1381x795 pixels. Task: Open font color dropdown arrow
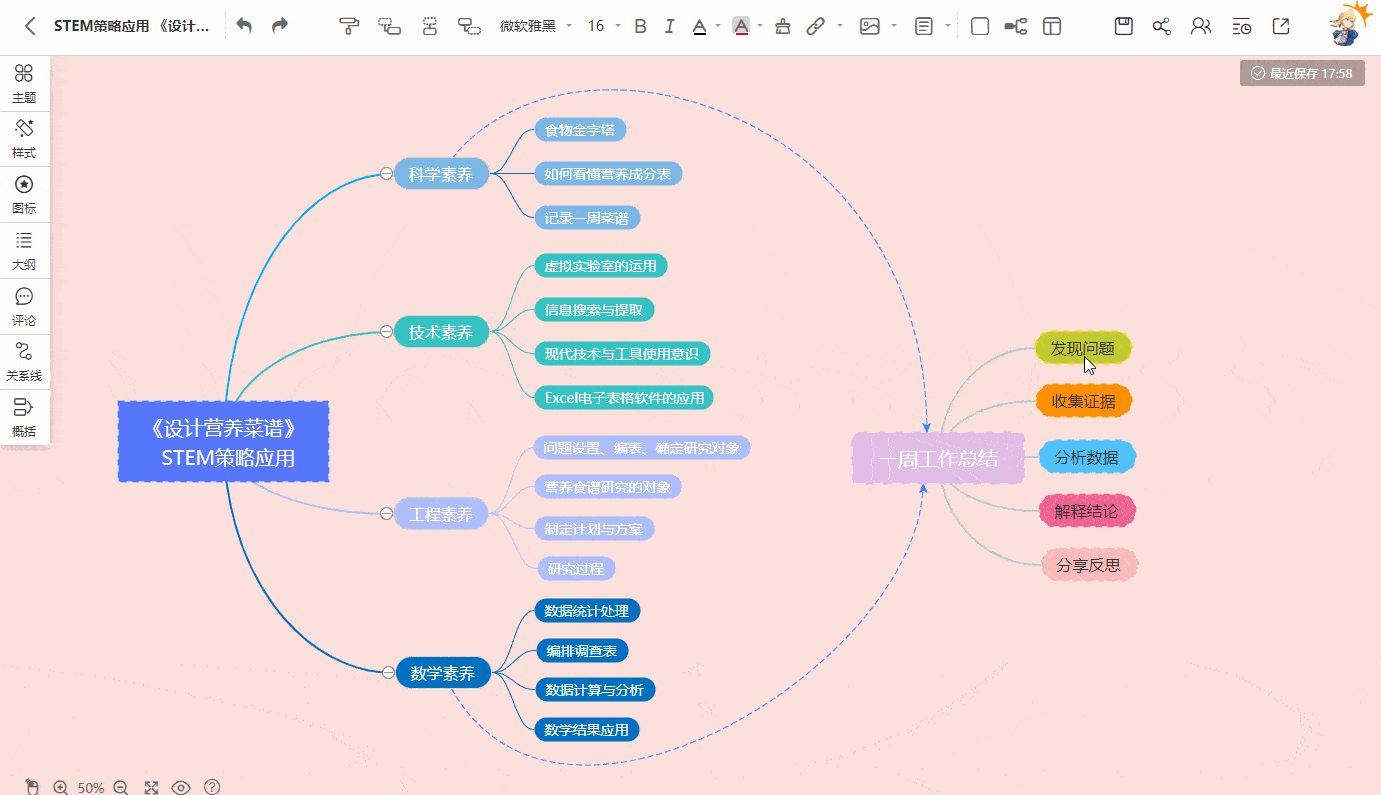(x=718, y=26)
